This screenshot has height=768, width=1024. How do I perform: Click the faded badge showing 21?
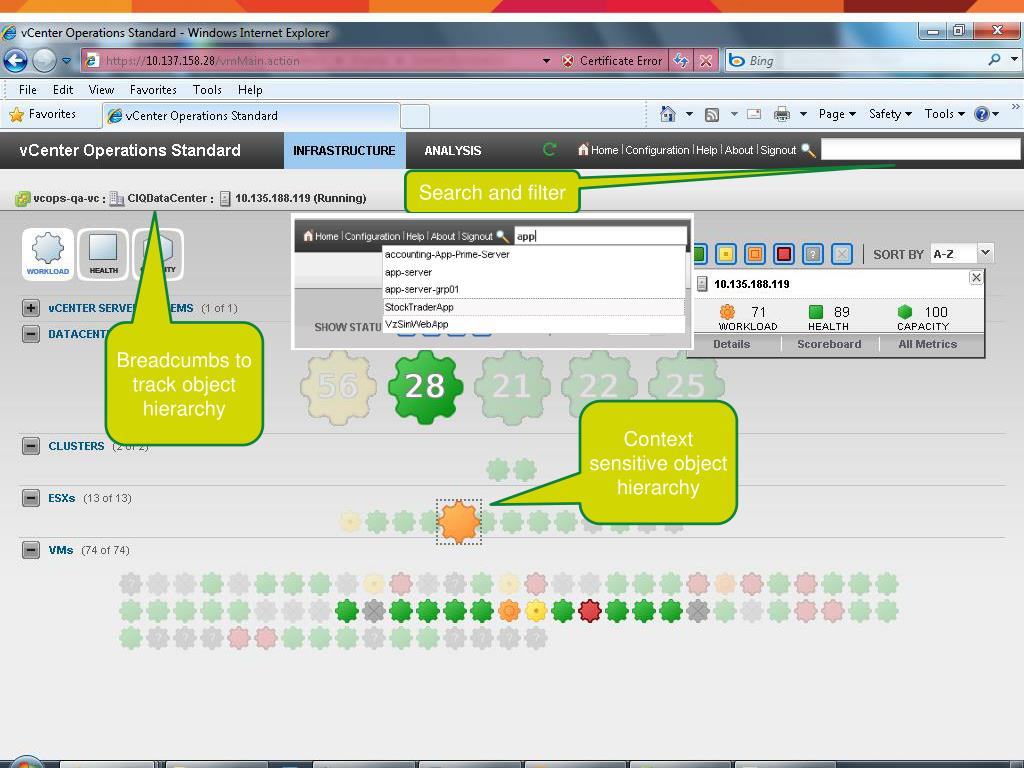(512, 387)
